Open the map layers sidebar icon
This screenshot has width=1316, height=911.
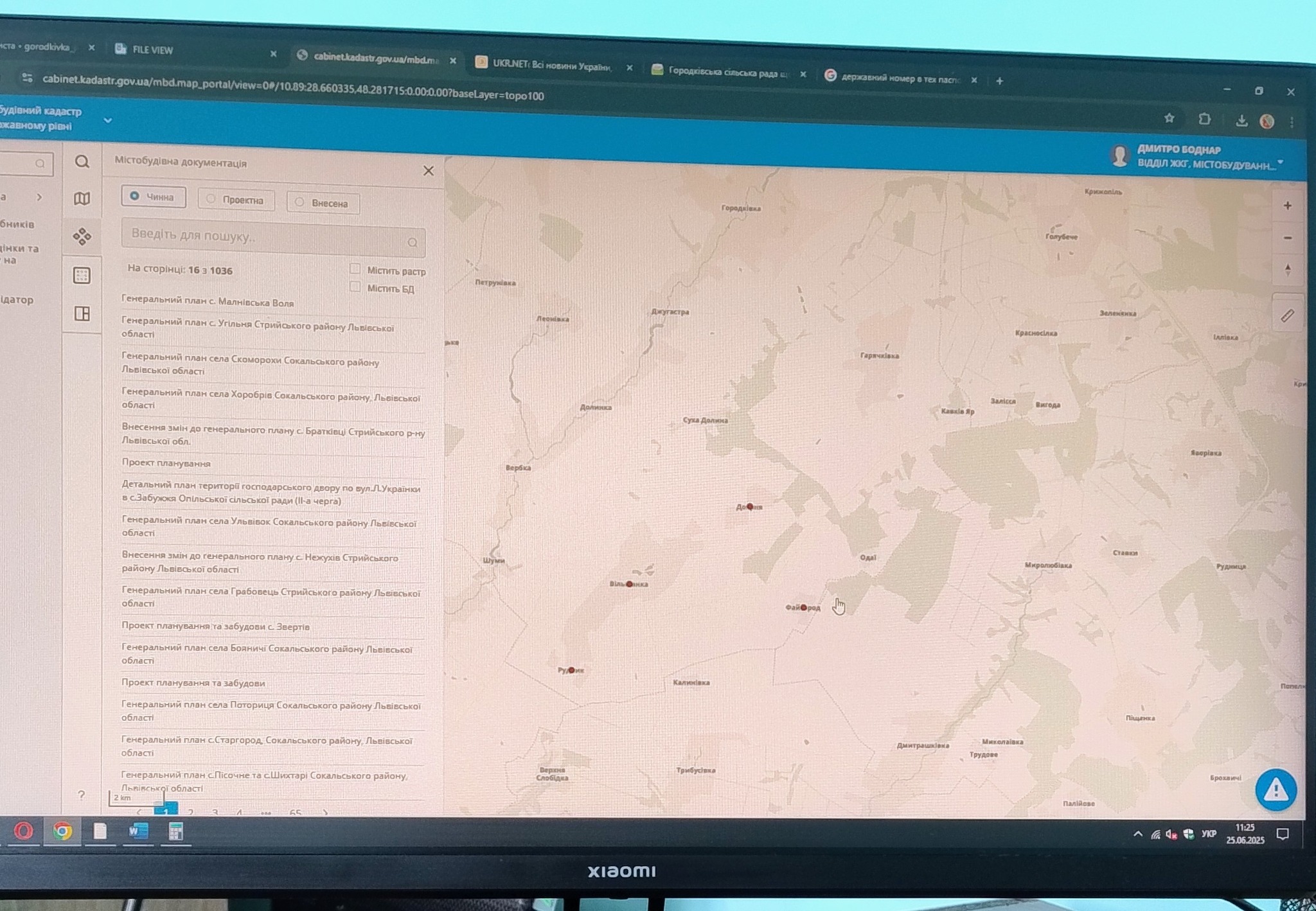coord(82,199)
